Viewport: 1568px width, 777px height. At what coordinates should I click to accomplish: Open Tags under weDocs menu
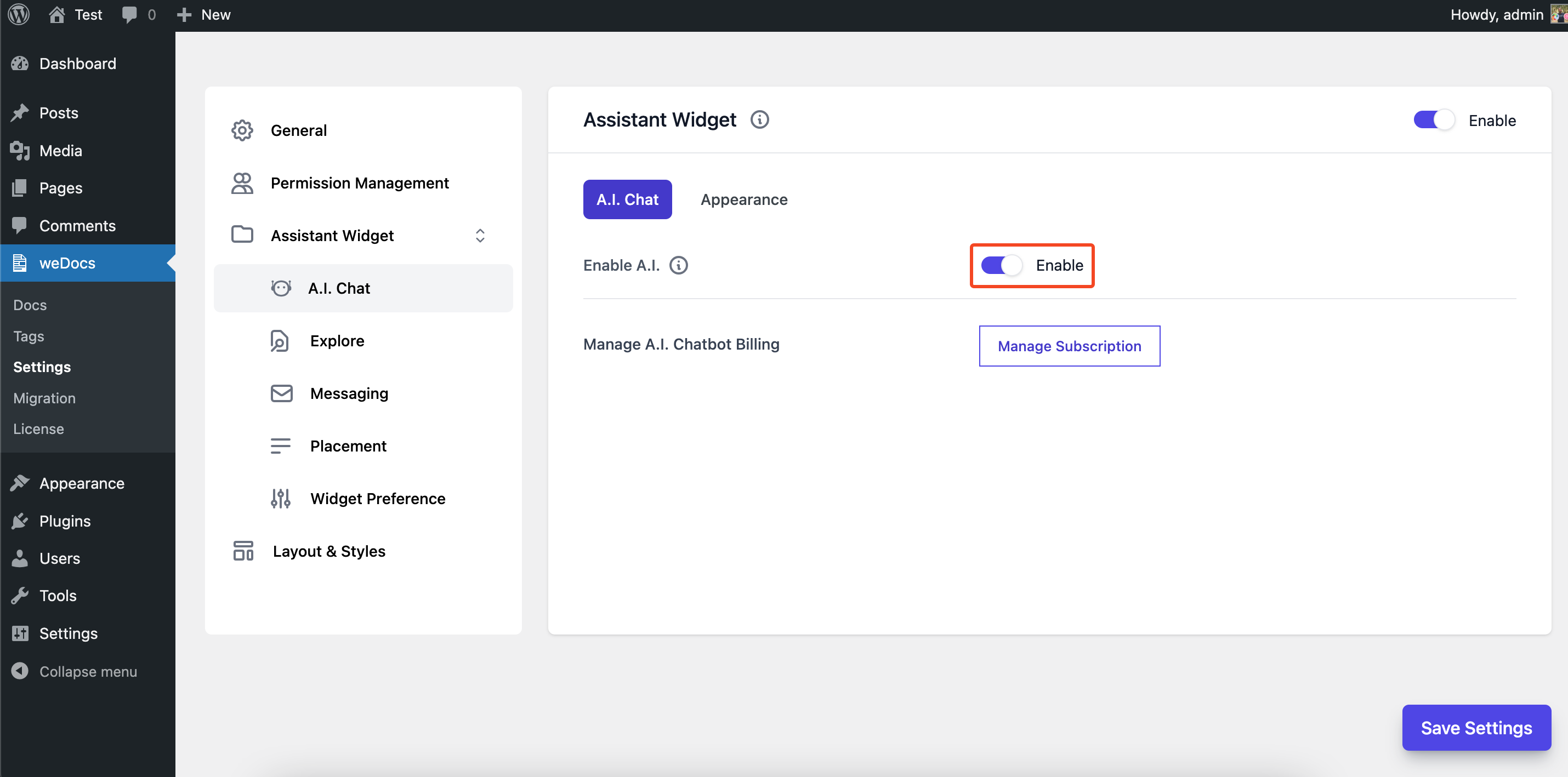point(29,336)
